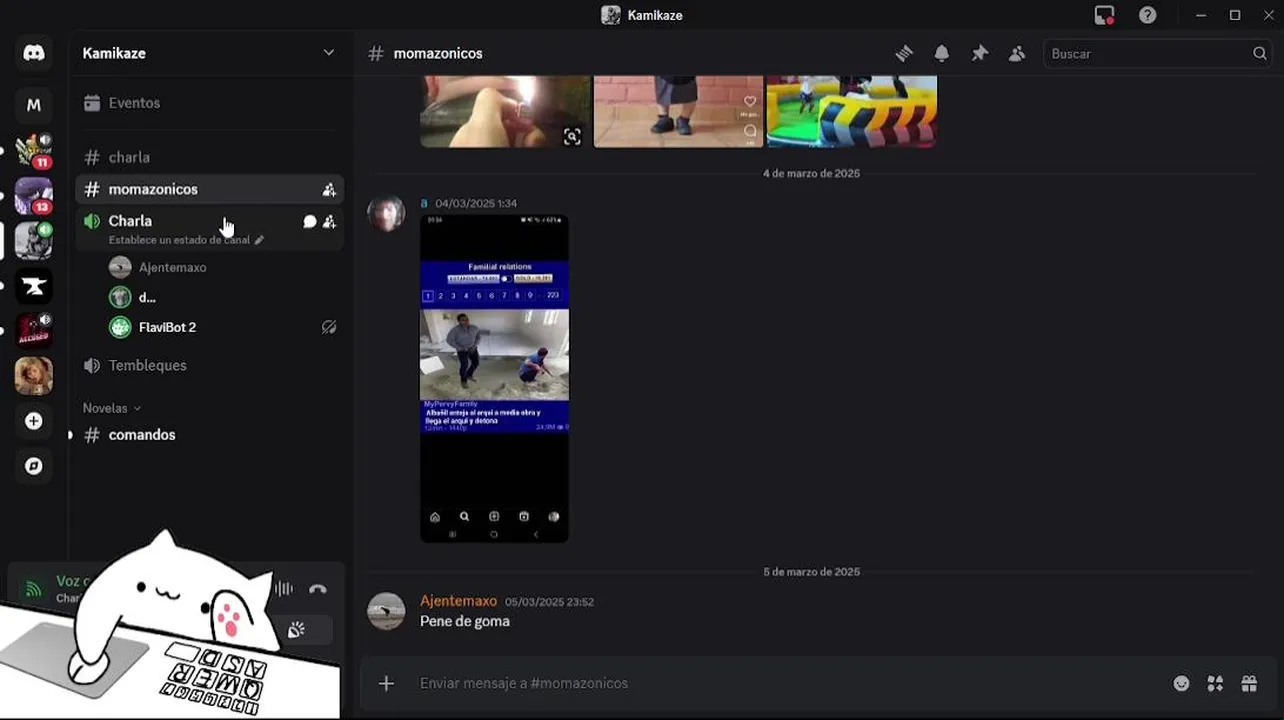Open the inbox icon in title bar
The image size is (1284, 720).
(1104, 15)
